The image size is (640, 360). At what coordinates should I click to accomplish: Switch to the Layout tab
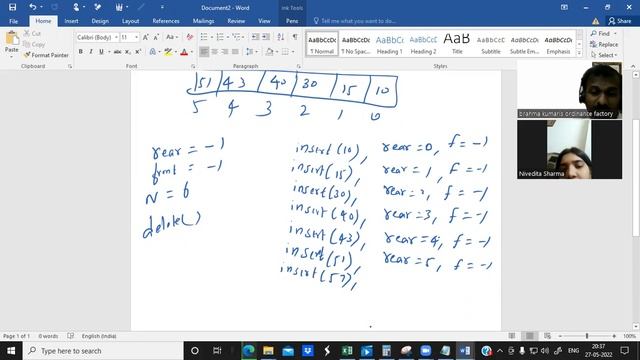pyautogui.click(x=131, y=21)
